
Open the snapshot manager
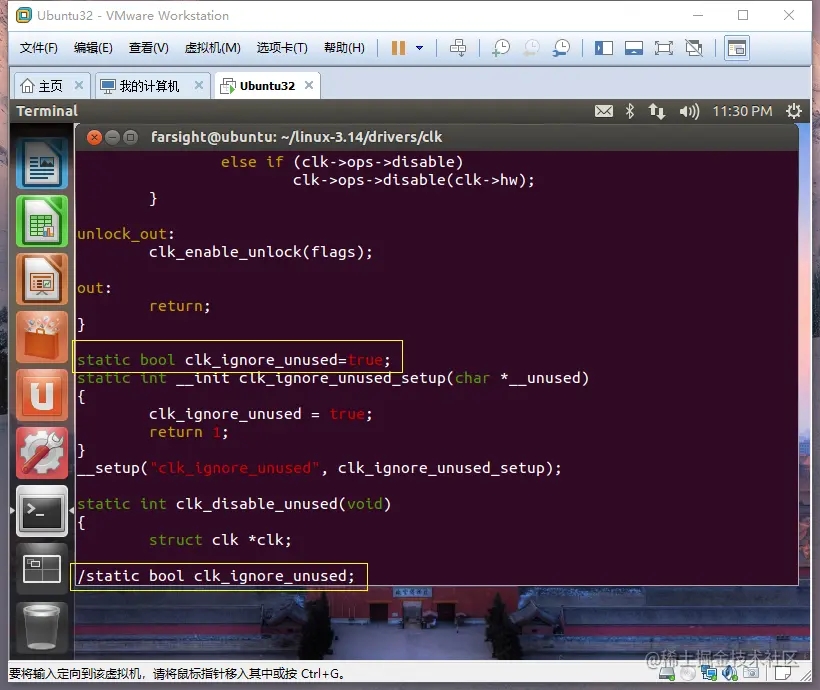[x=562, y=48]
